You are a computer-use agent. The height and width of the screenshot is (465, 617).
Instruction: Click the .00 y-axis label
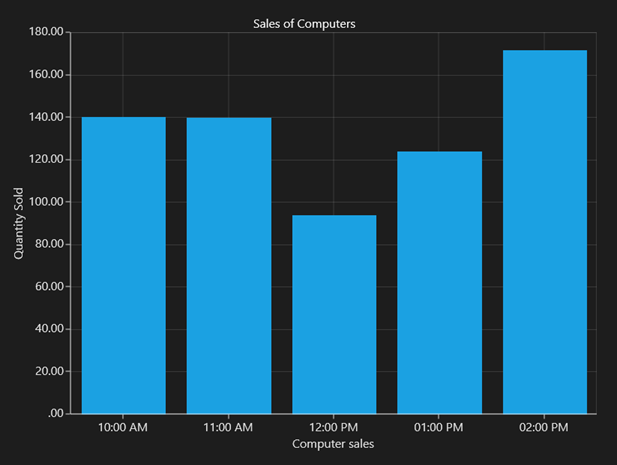click(56, 413)
